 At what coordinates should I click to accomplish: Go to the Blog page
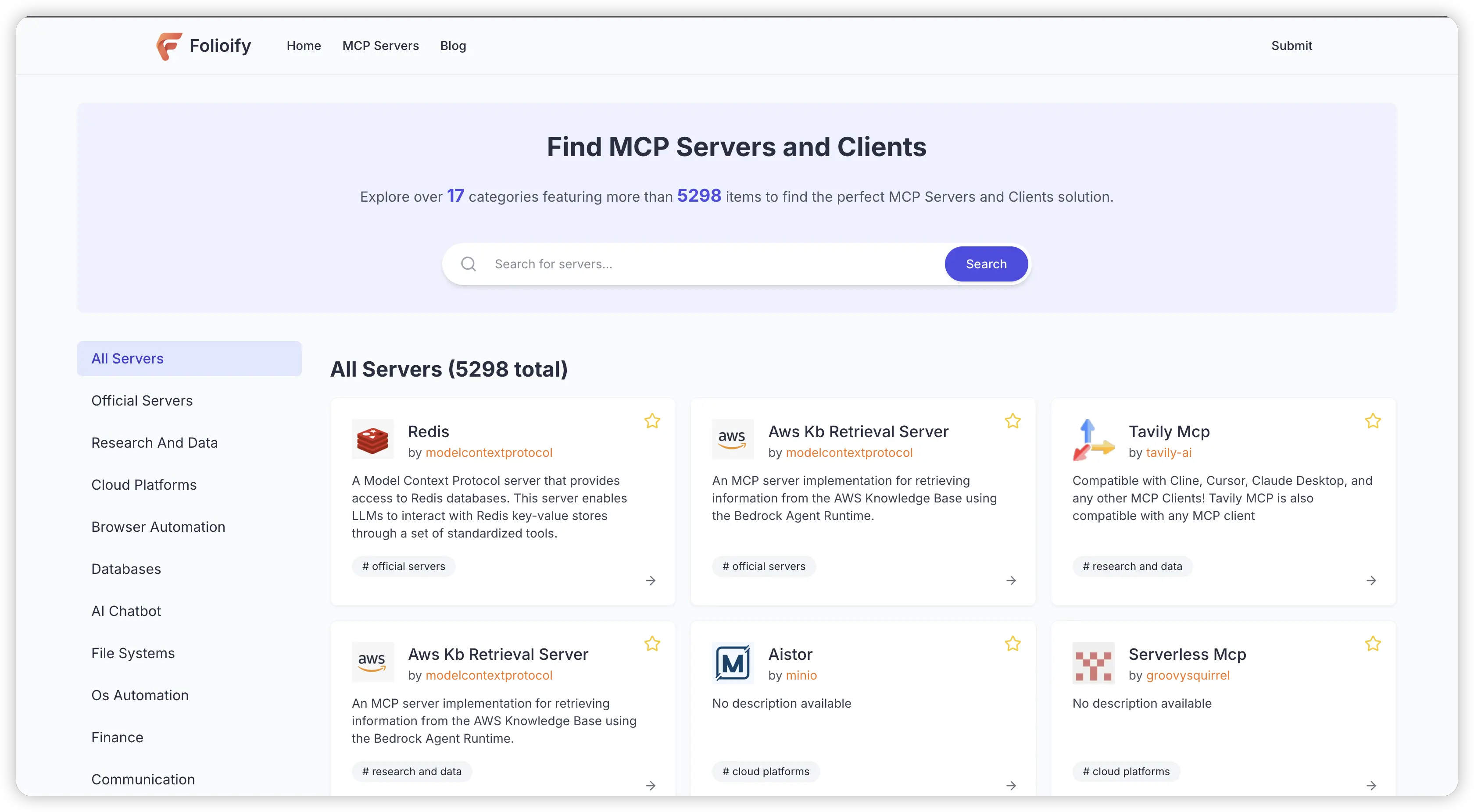point(453,46)
